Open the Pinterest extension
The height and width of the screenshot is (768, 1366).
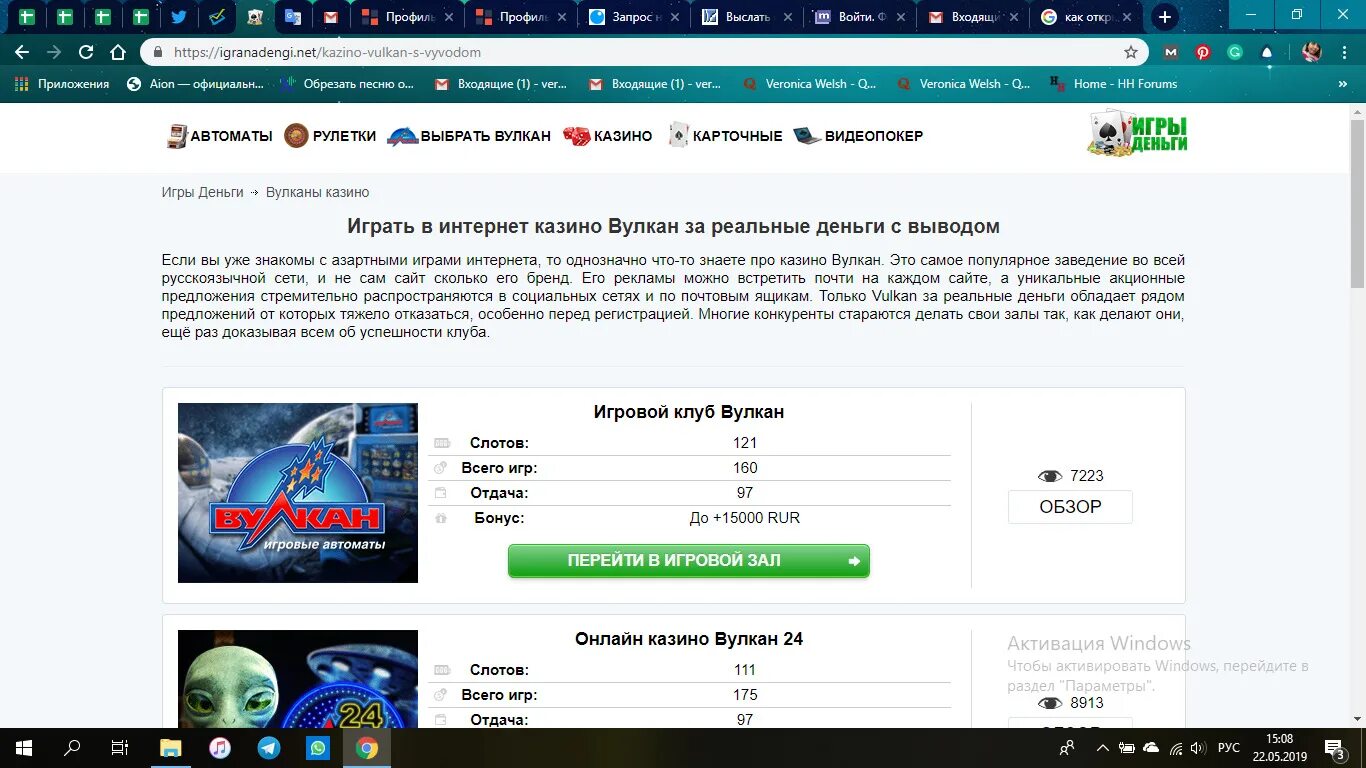coord(1203,52)
